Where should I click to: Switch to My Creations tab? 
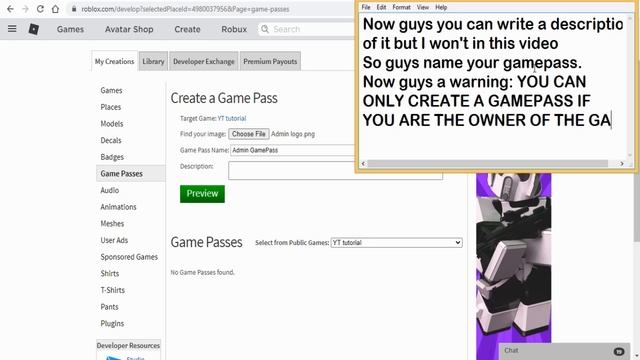[x=114, y=61]
